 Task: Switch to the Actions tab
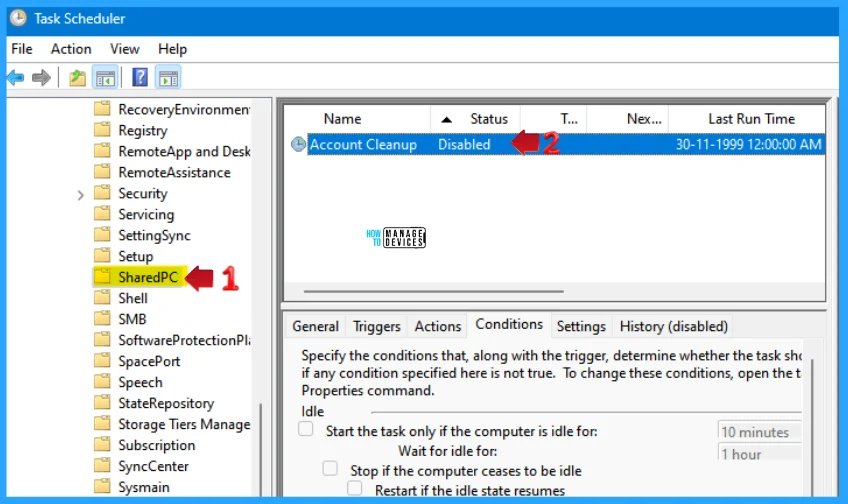(438, 327)
